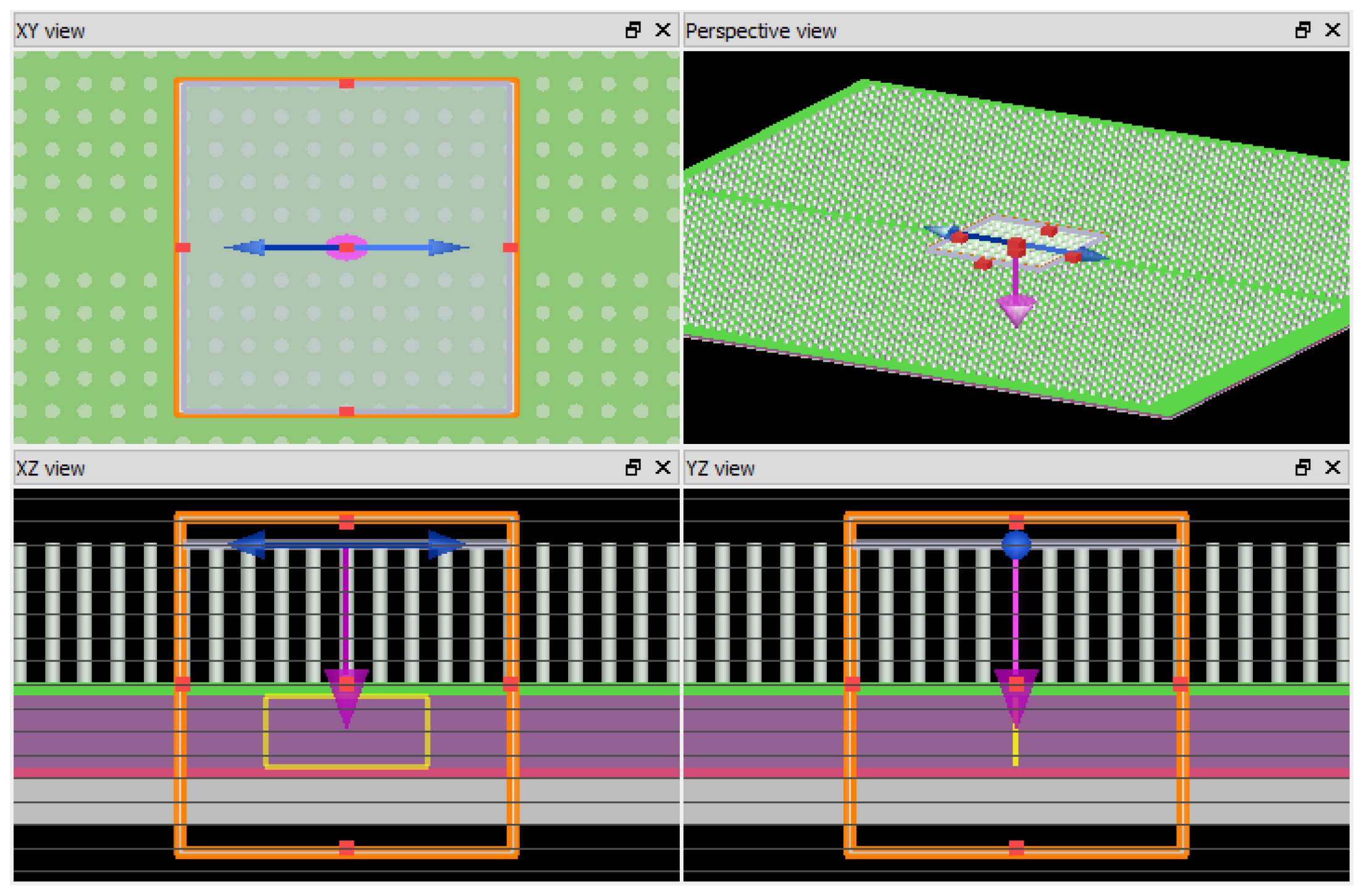
Task: Select bottom red handle in XZ view
Action: click(x=346, y=847)
